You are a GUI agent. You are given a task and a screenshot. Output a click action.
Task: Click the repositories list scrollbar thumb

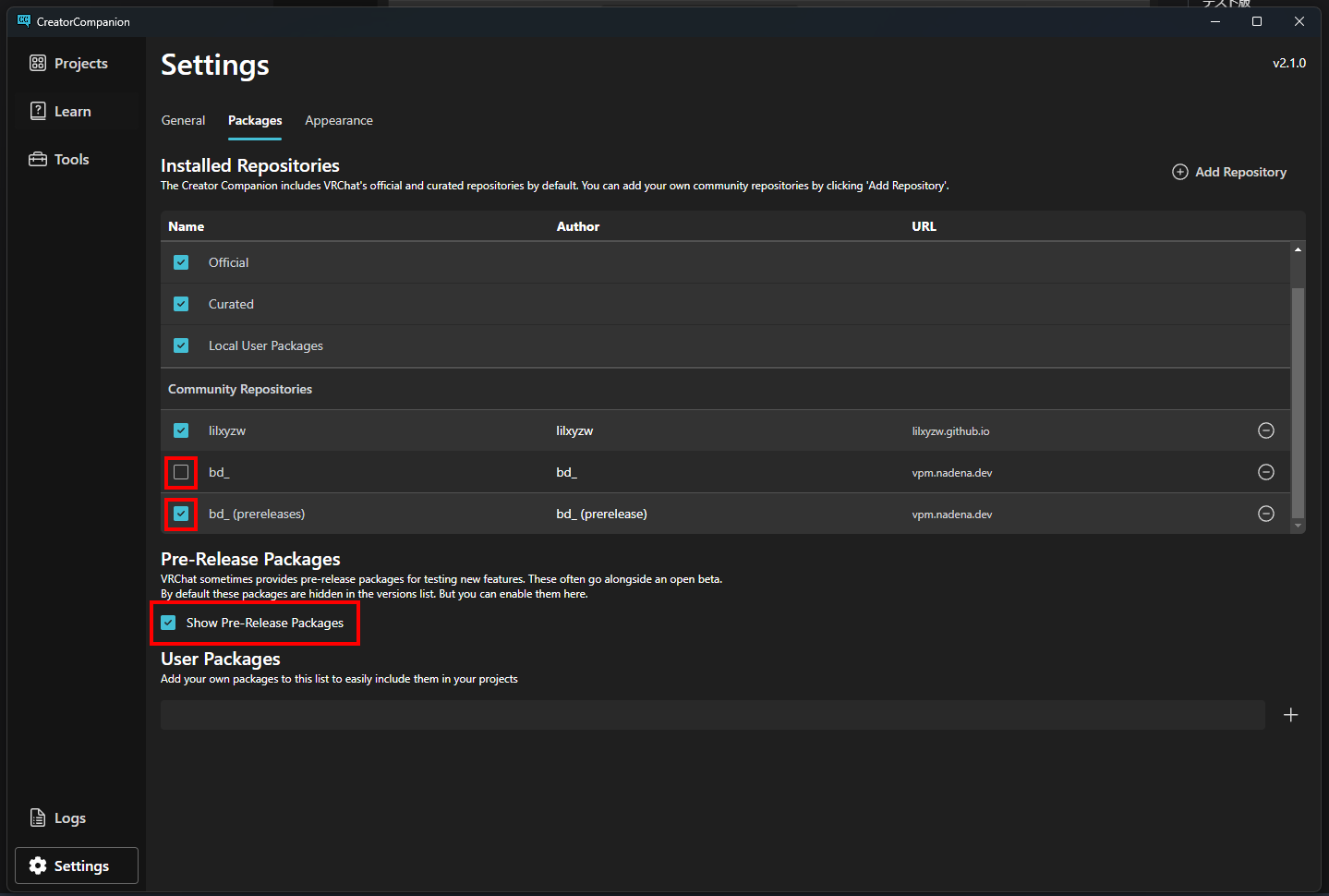pyautogui.click(x=1298, y=403)
